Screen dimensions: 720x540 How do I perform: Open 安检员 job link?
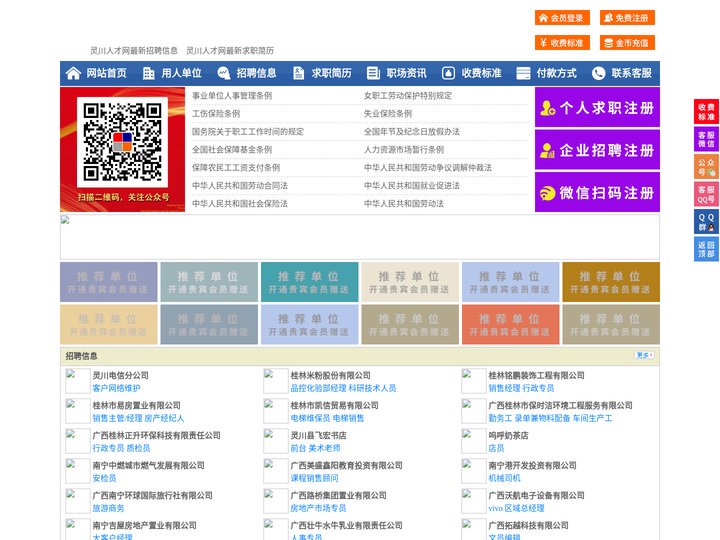click(x=104, y=478)
